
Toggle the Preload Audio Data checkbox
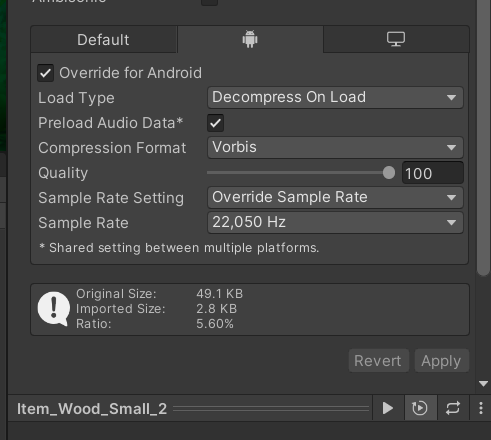[x=215, y=123]
